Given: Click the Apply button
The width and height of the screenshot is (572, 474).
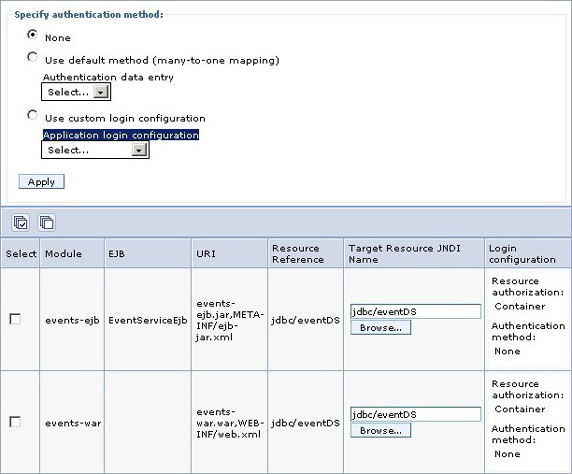Looking at the screenshot, I should point(42,182).
